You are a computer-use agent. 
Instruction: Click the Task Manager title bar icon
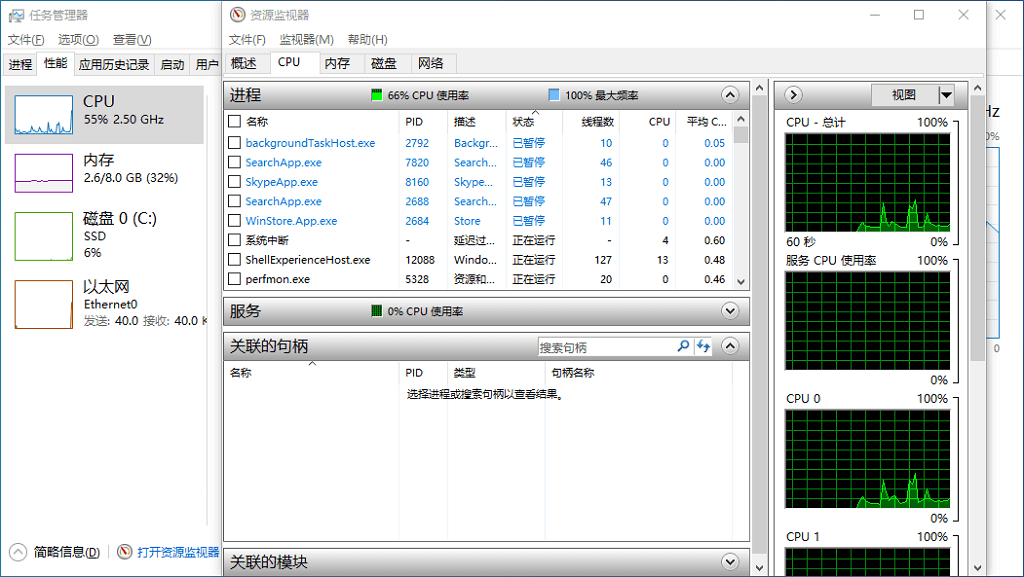(16, 14)
